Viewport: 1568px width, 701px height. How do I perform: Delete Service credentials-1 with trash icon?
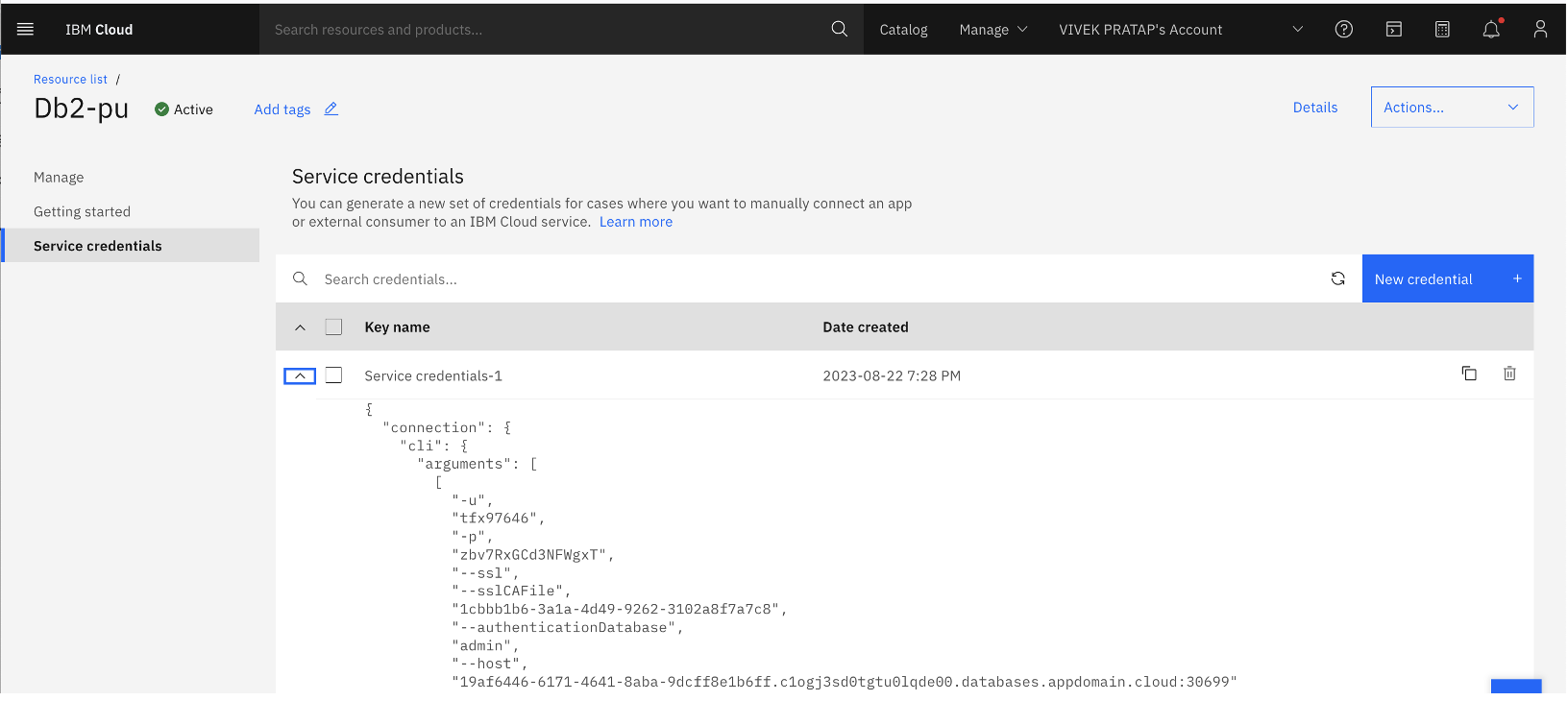[1509, 374]
